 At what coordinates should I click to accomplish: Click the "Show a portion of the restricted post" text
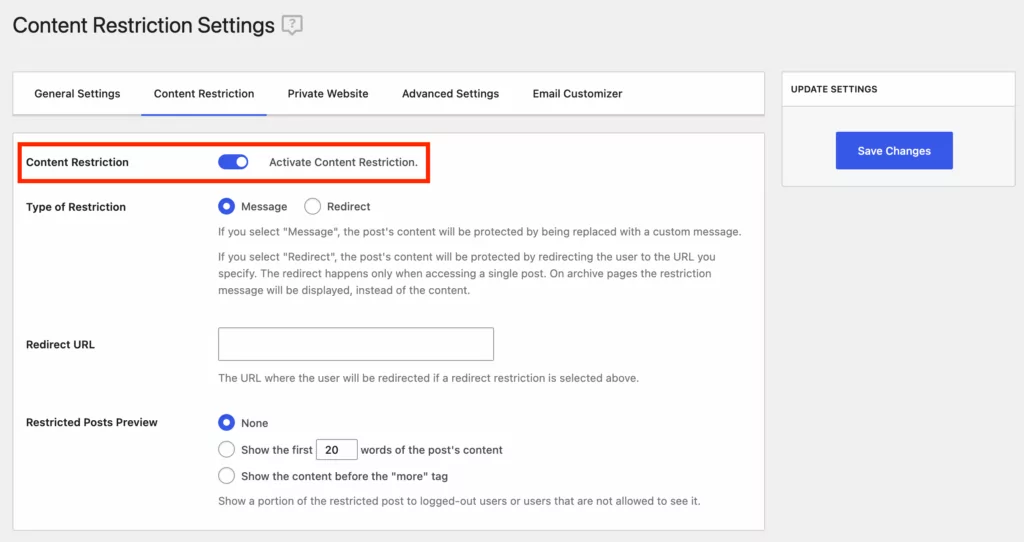click(x=459, y=501)
